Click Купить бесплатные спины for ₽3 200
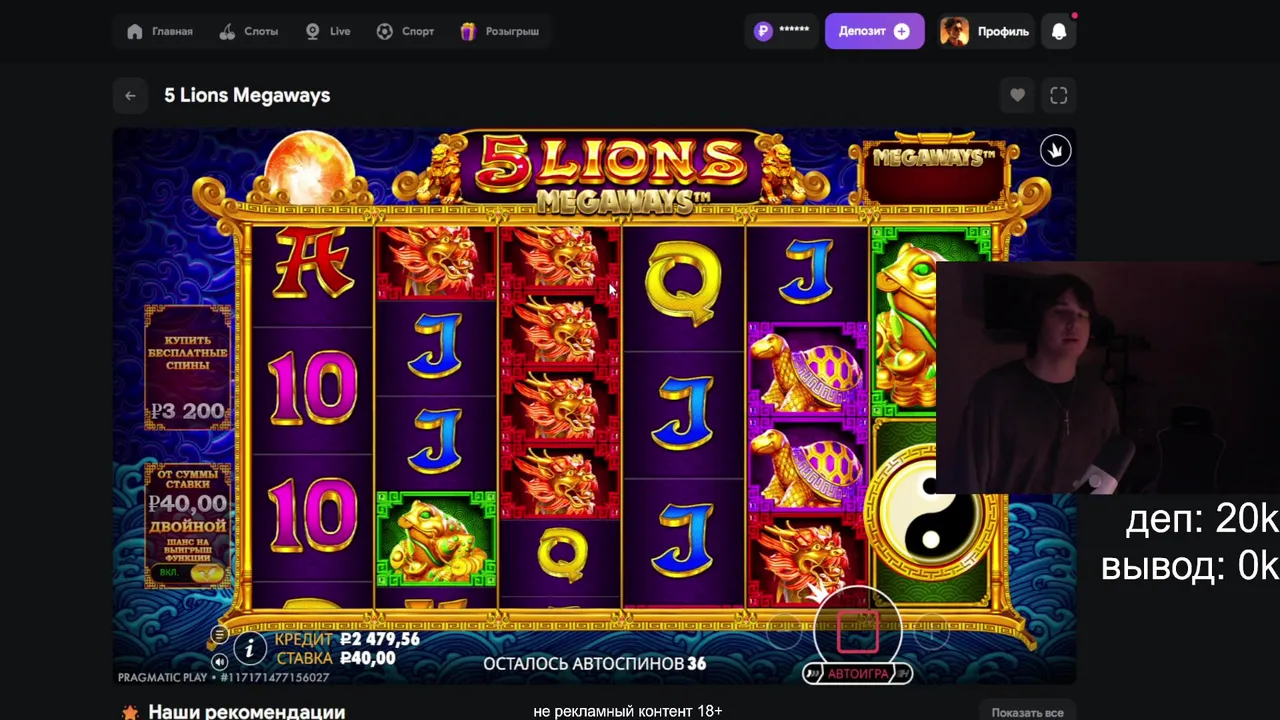The width and height of the screenshot is (1280, 720). [x=188, y=367]
